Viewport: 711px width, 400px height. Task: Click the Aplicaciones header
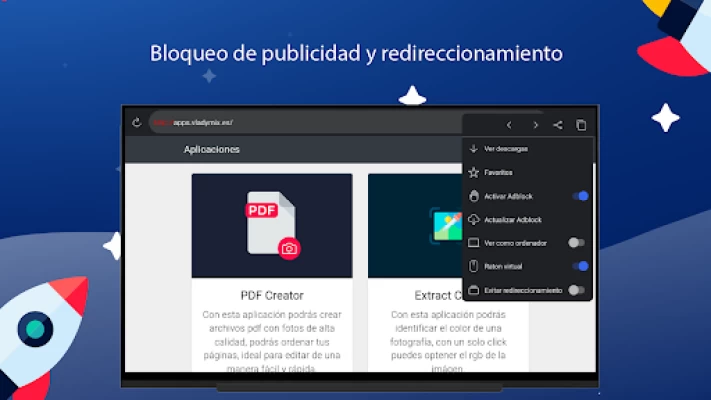point(211,149)
